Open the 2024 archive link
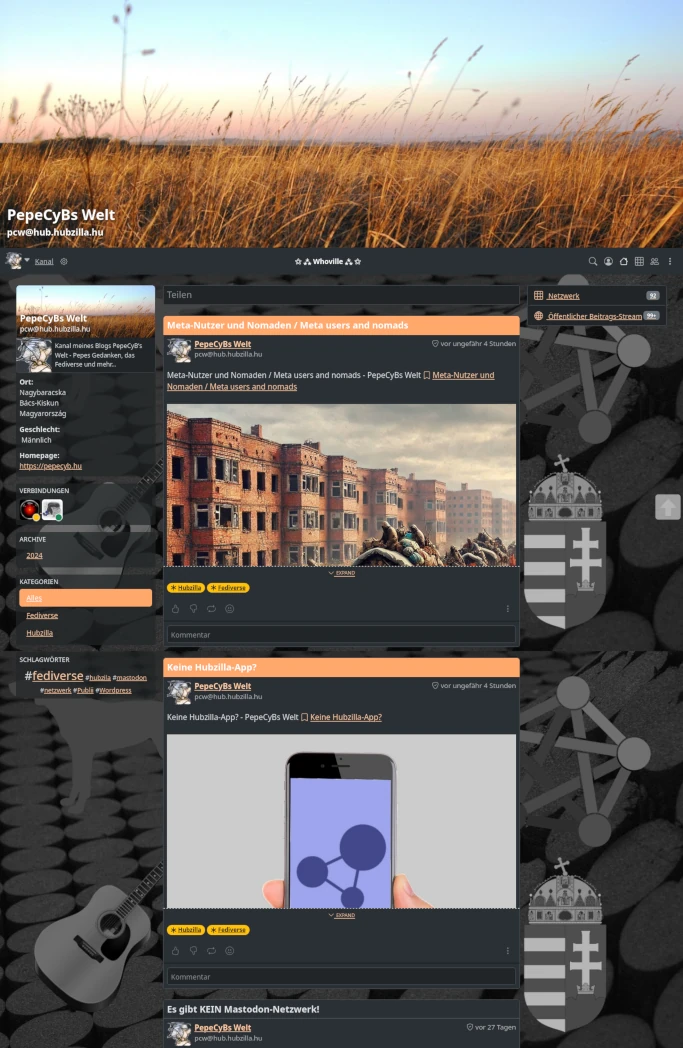The height and width of the screenshot is (1048, 683). point(34,555)
